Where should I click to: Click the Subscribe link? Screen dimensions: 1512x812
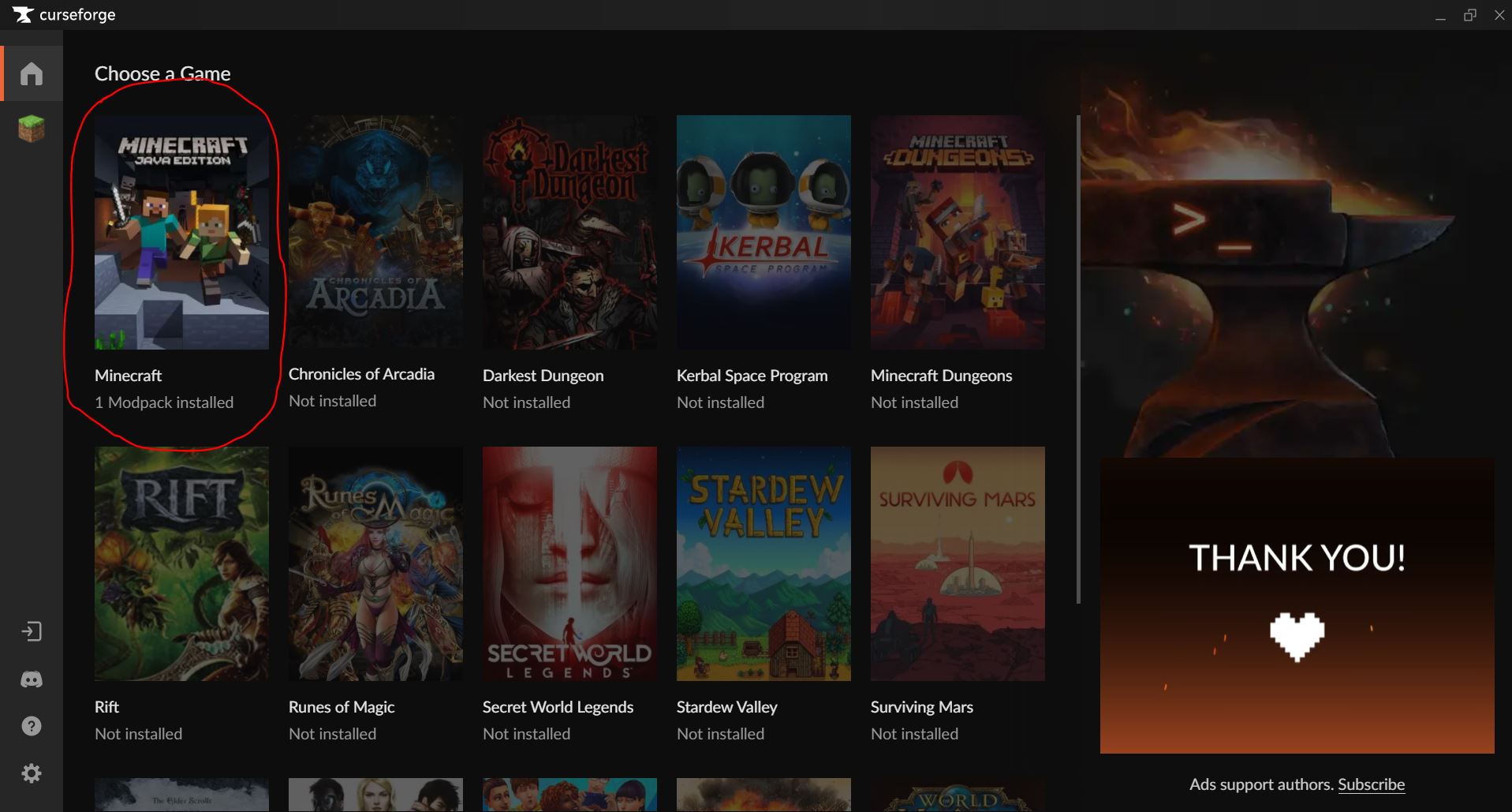point(1371,784)
